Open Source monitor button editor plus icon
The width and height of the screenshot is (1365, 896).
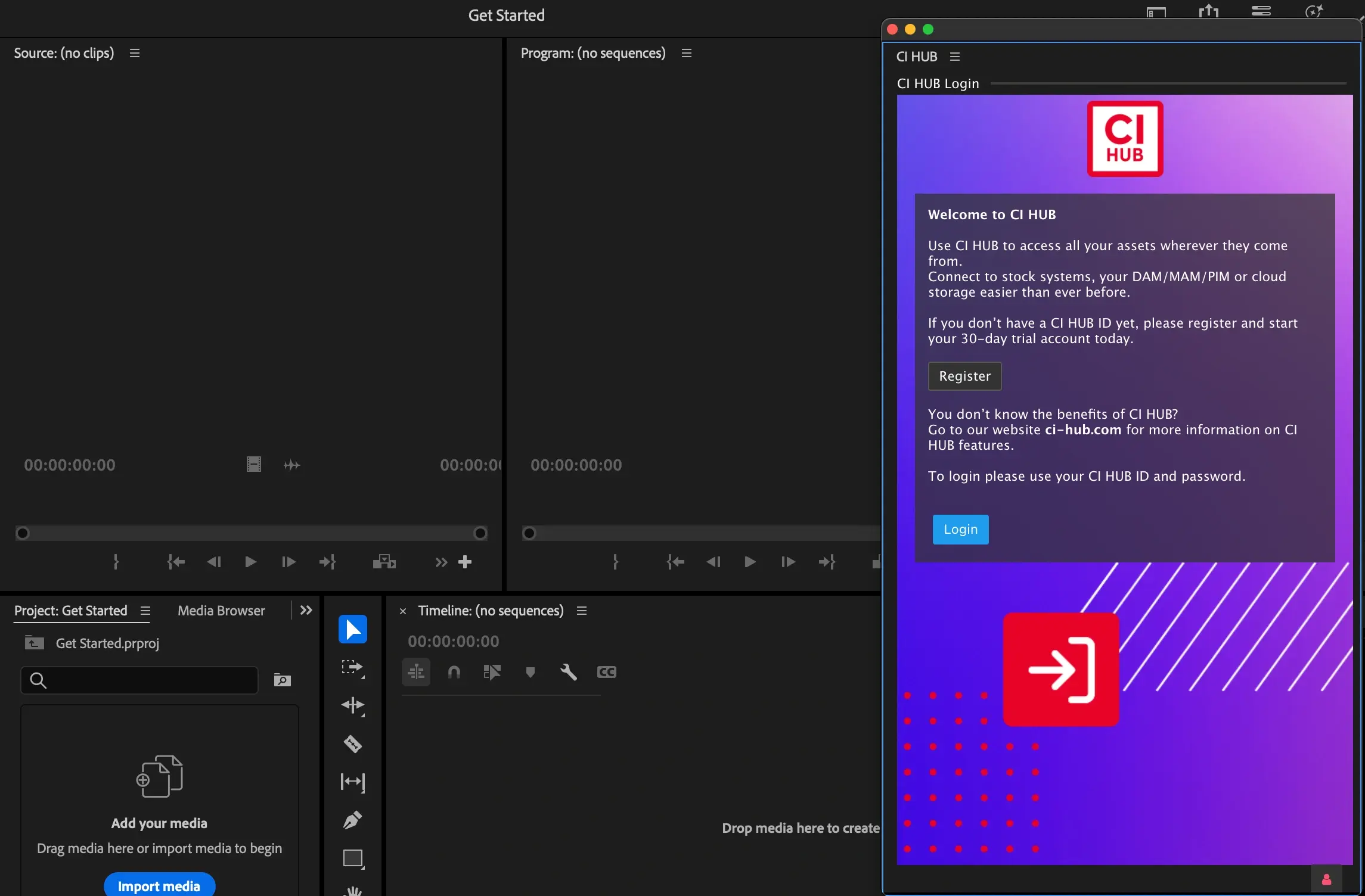[x=465, y=562]
